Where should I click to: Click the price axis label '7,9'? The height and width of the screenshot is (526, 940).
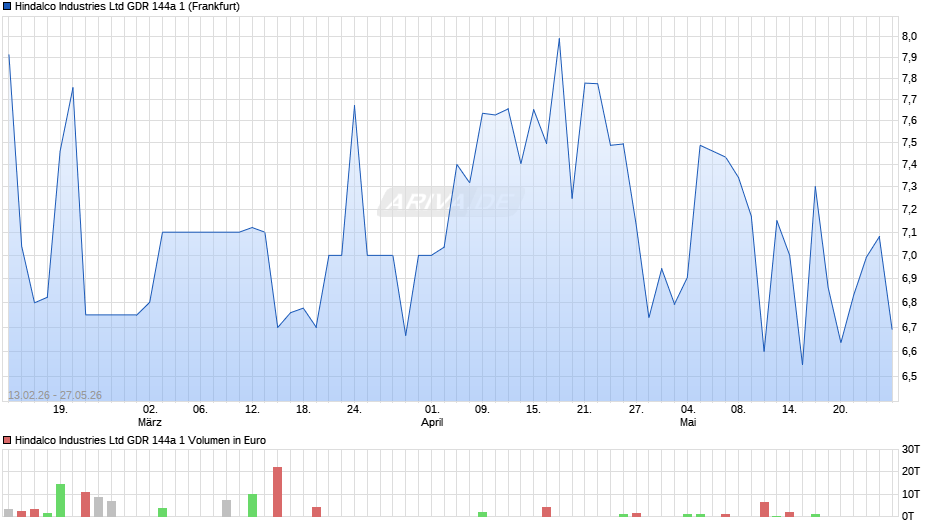909,58
